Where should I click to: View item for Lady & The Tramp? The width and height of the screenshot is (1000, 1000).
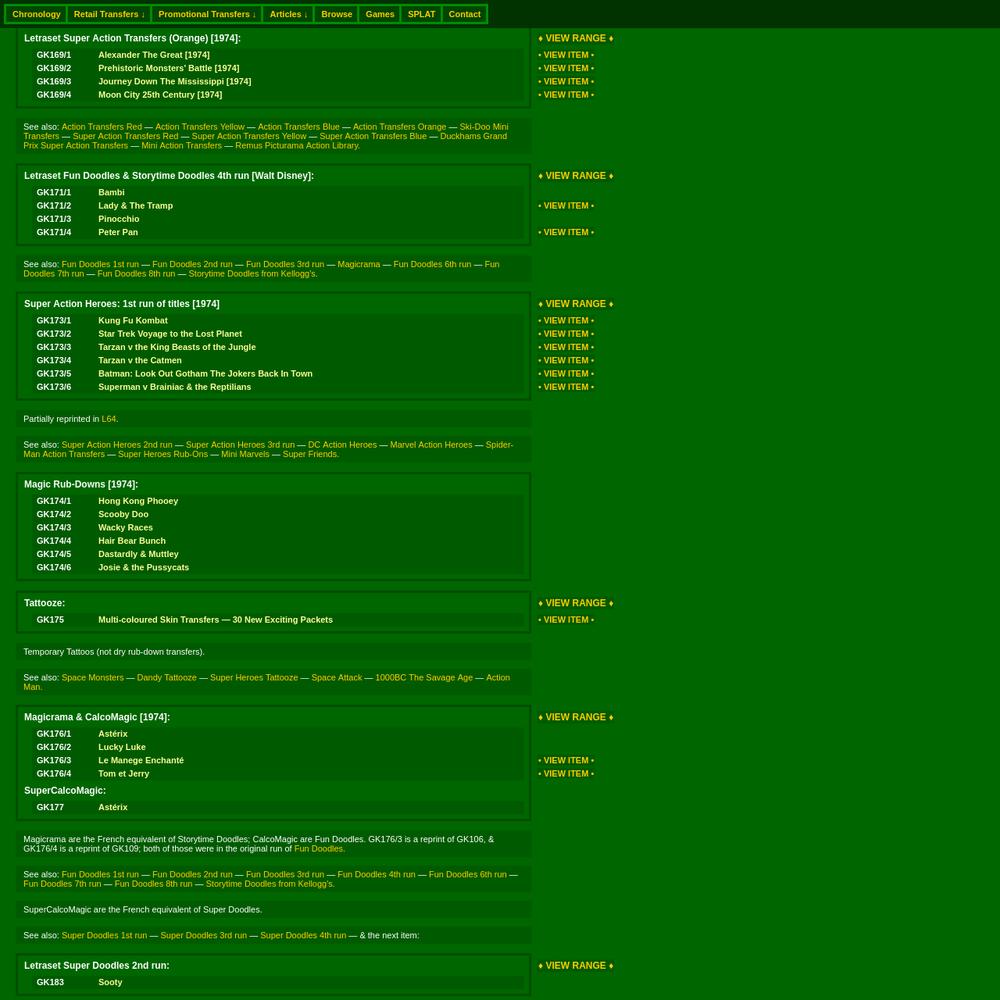coord(566,206)
